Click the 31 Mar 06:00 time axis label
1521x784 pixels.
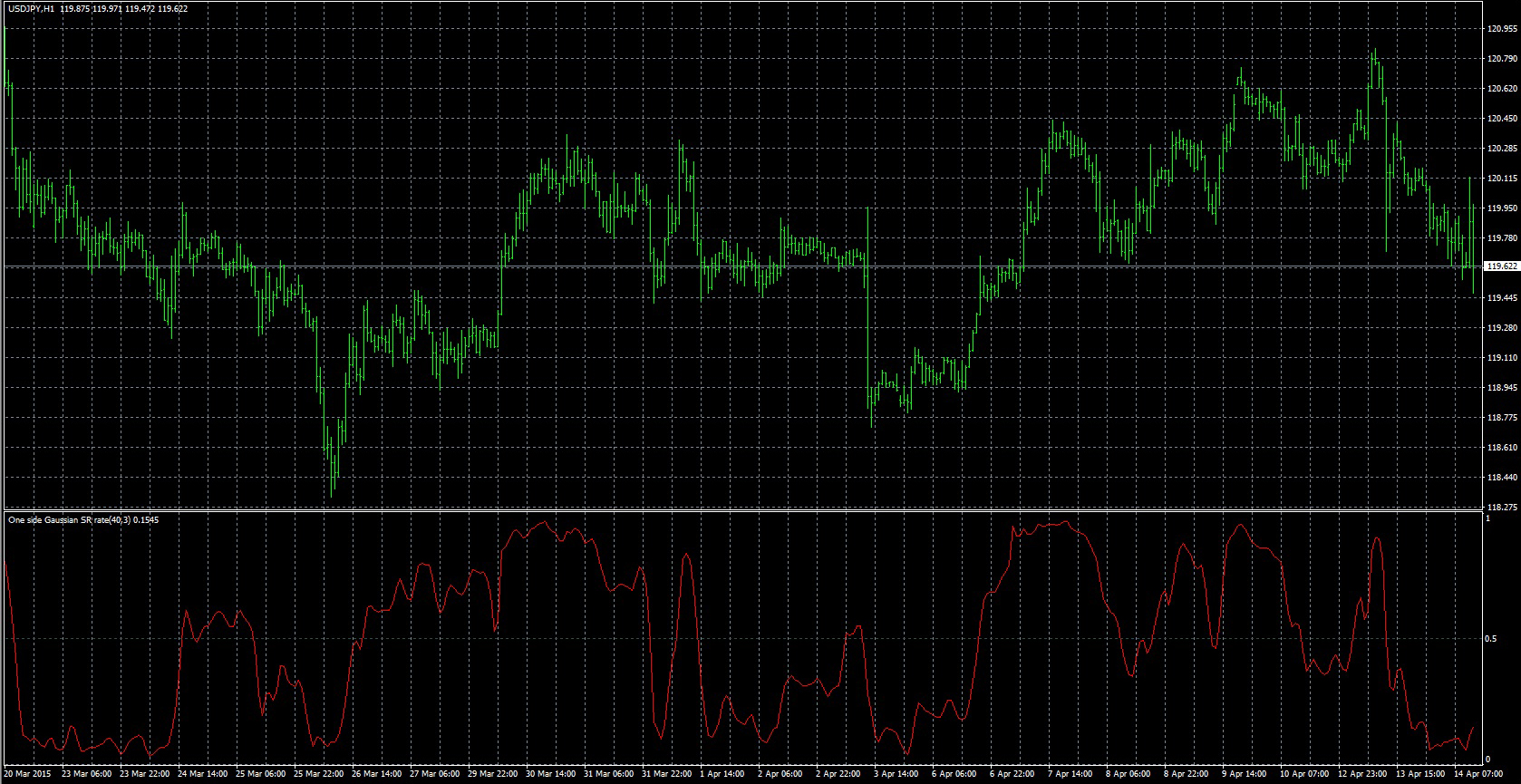click(x=608, y=775)
